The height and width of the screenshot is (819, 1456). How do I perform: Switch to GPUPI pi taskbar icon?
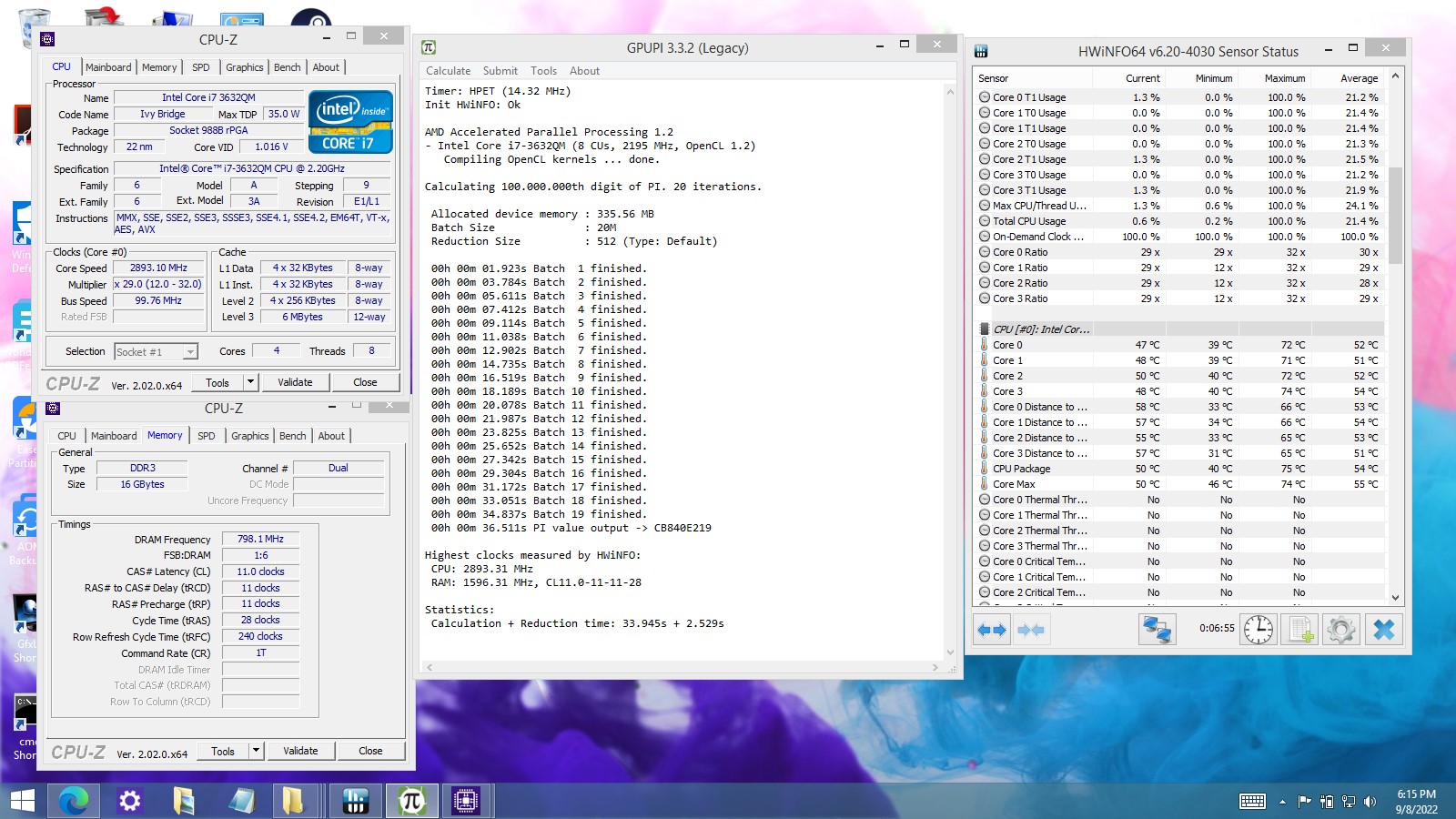click(x=411, y=801)
